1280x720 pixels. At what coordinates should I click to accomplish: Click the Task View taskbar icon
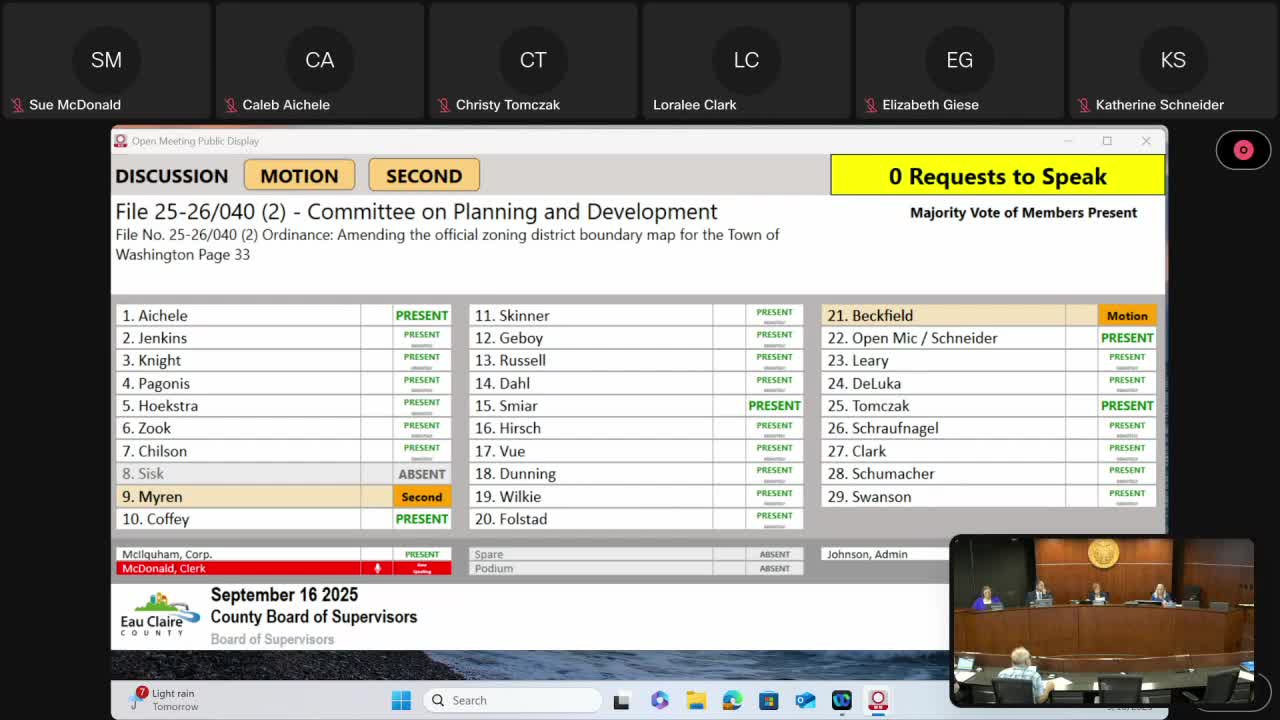[622, 700]
